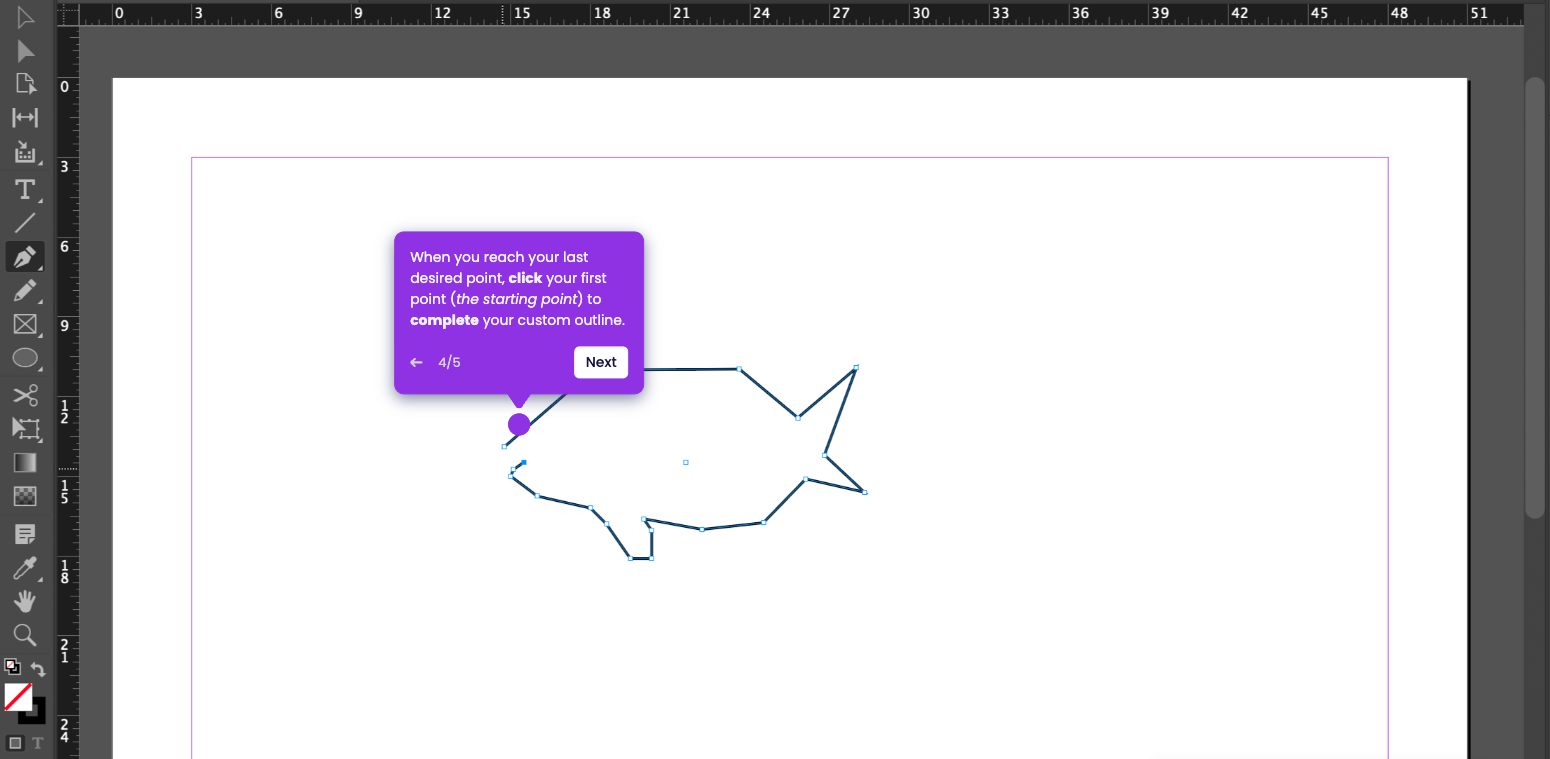Select the Gradient Swatch tool
Image resolution: width=1550 pixels, height=759 pixels.
pyautogui.click(x=25, y=462)
